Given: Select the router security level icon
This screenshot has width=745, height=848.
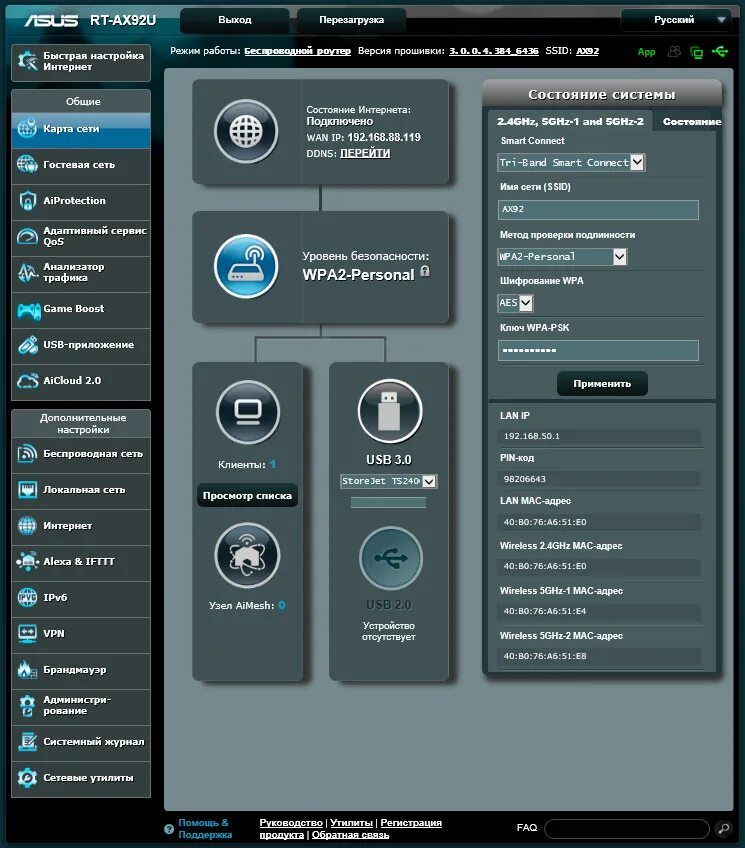Looking at the screenshot, I should click(246, 266).
